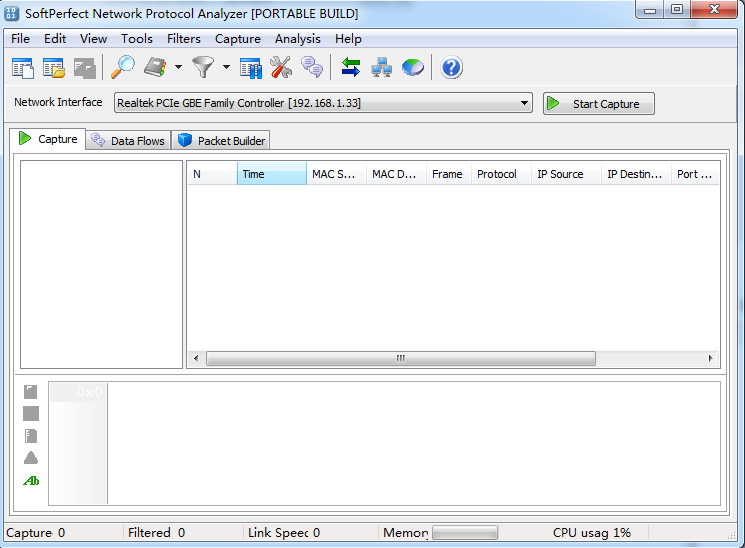Click the green and blue arrows icon

(351, 67)
